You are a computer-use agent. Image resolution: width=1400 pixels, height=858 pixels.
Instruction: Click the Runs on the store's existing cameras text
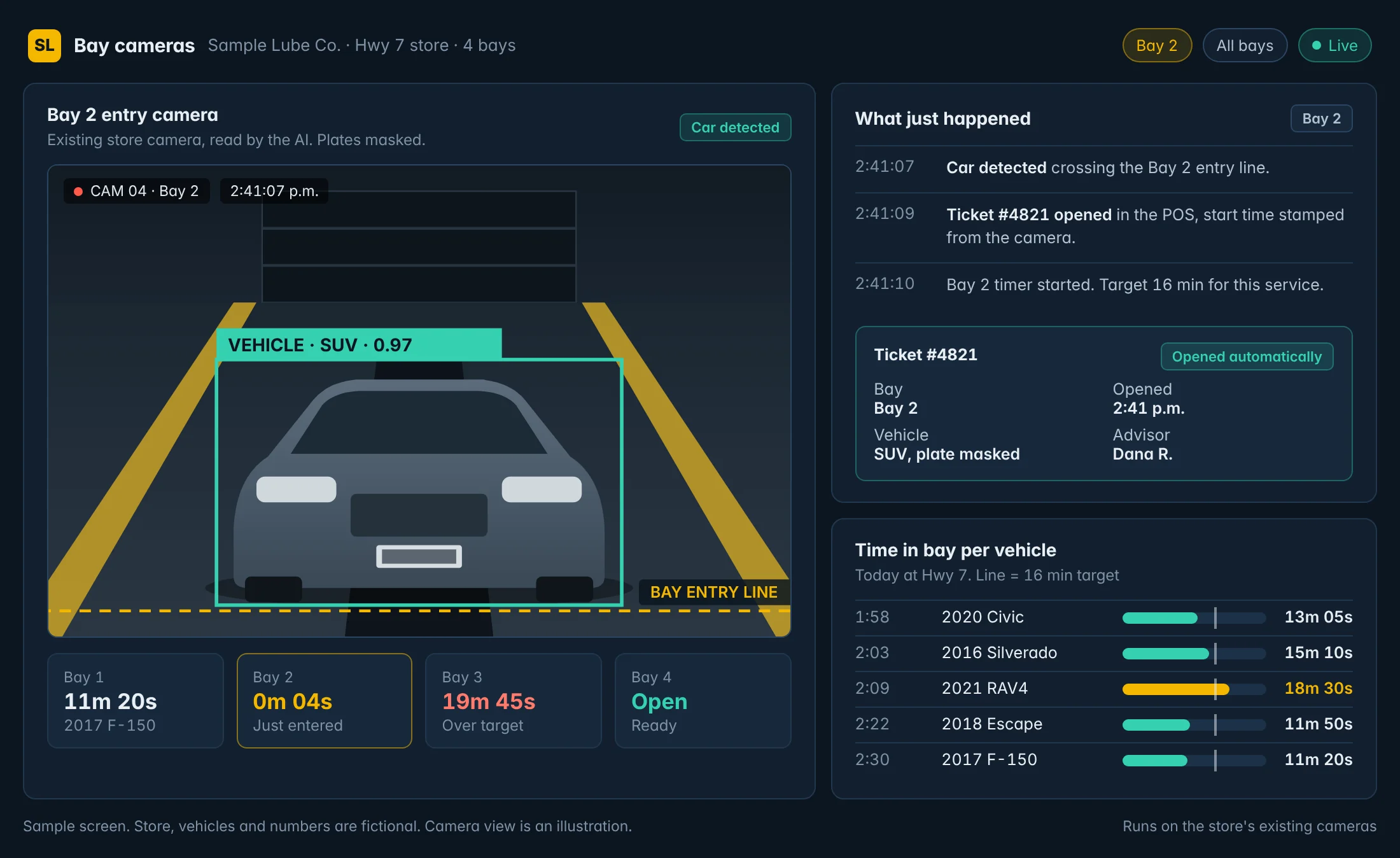(1249, 826)
